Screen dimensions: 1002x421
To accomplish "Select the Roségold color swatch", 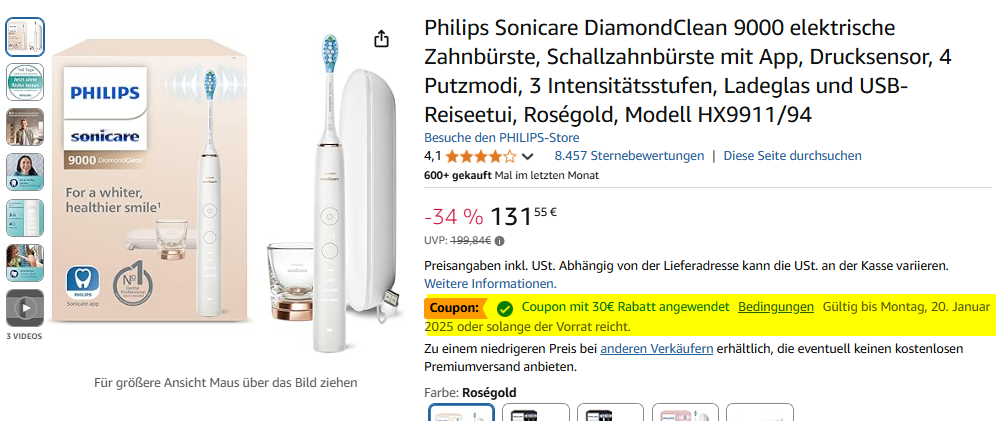I will pyautogui.click(x=461, y=412).
